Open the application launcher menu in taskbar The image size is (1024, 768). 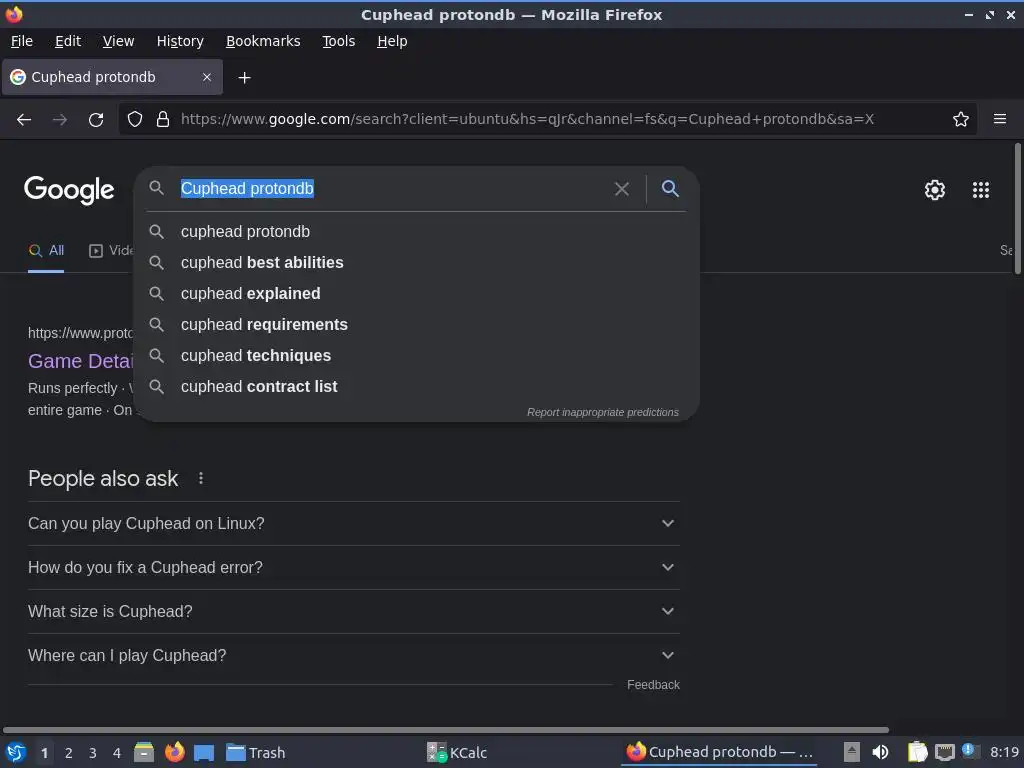[x=16, y=752]
